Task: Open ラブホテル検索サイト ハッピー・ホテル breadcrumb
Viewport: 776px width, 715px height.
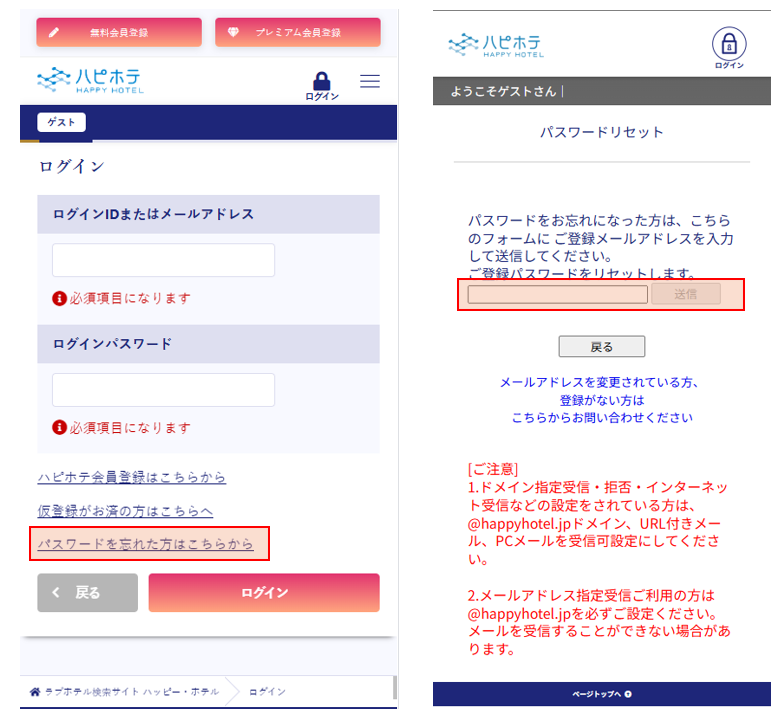Action: pyautogui.click(x=132, y=691)
